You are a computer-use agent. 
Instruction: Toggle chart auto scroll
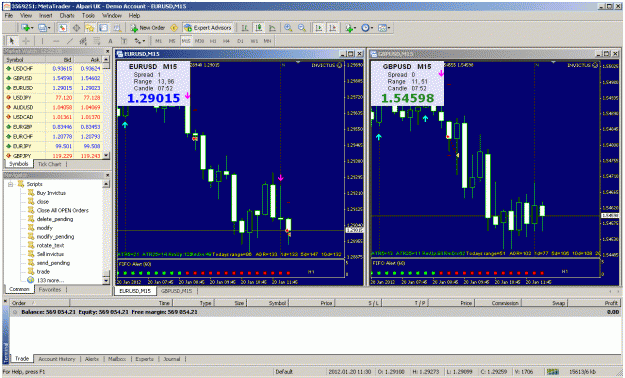(319, 28)
